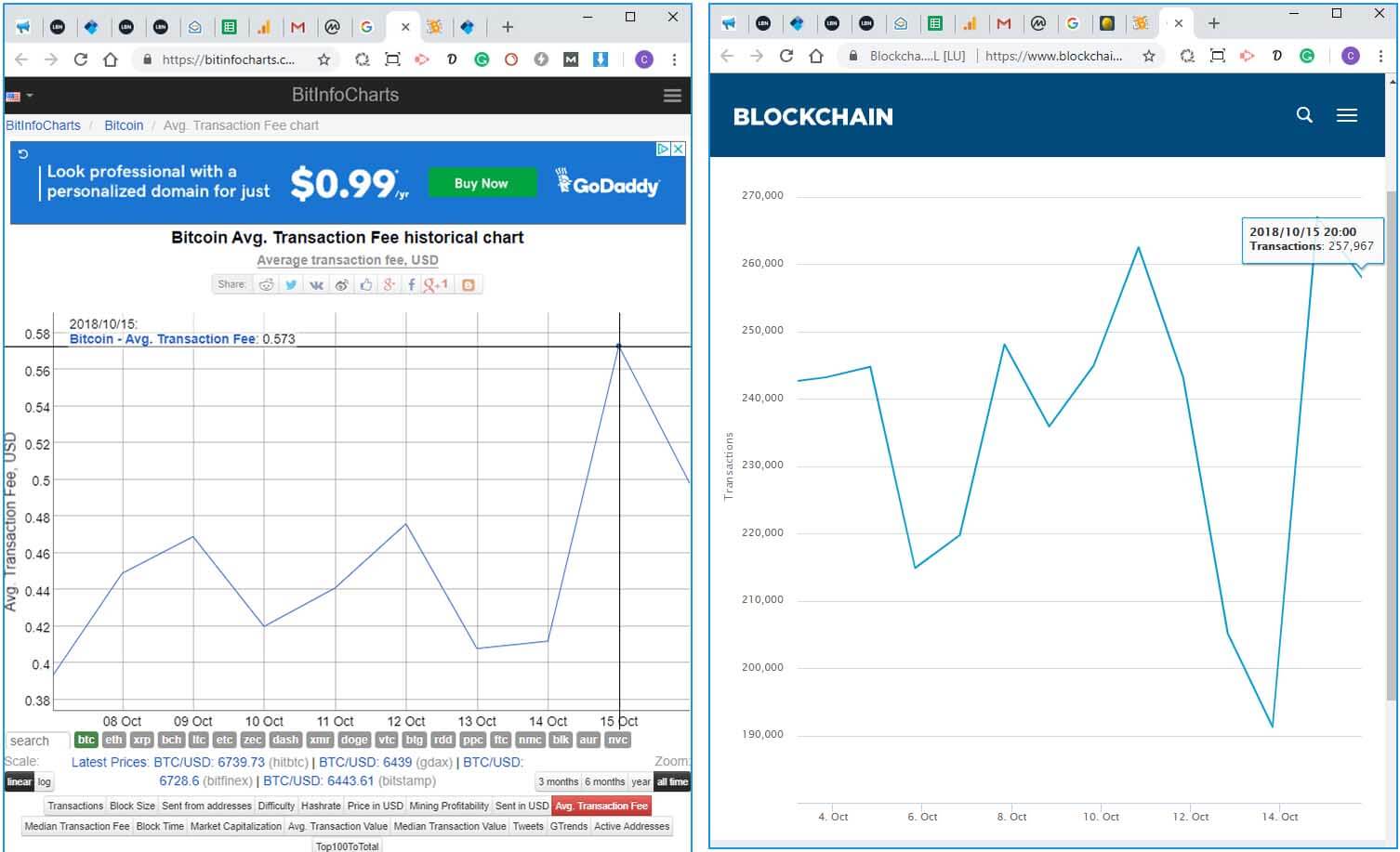1400x852 pixels.
Task: Click BitInfoCharts header title
Action: (x=345, y=95)
